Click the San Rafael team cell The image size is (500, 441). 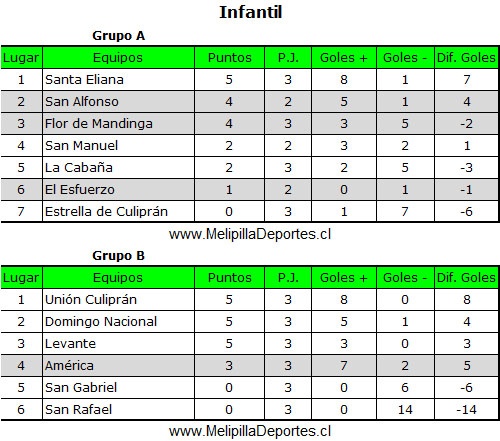click(x=118, y=410)
